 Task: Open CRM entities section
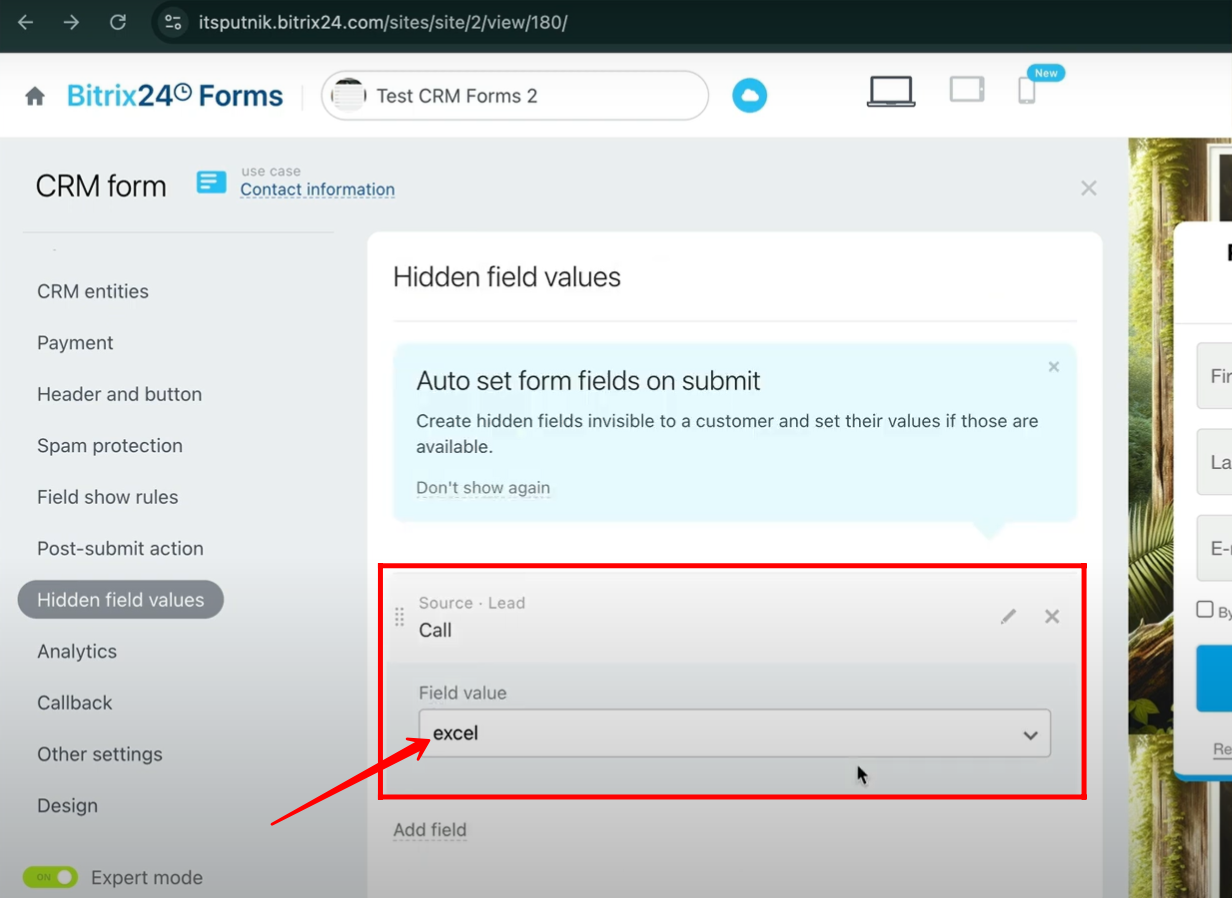93,291
